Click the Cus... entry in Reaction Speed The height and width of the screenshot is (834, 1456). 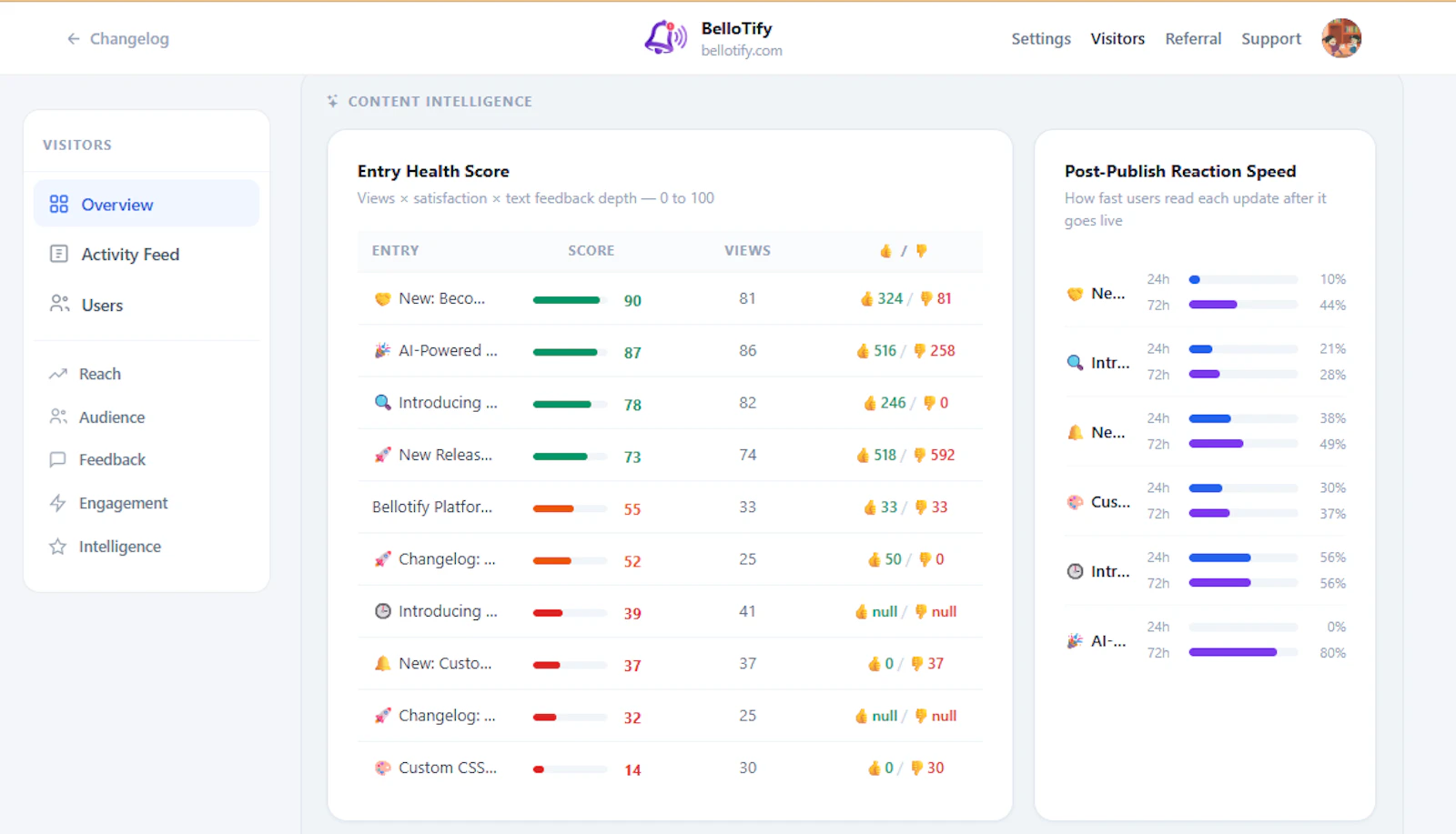1110,502
